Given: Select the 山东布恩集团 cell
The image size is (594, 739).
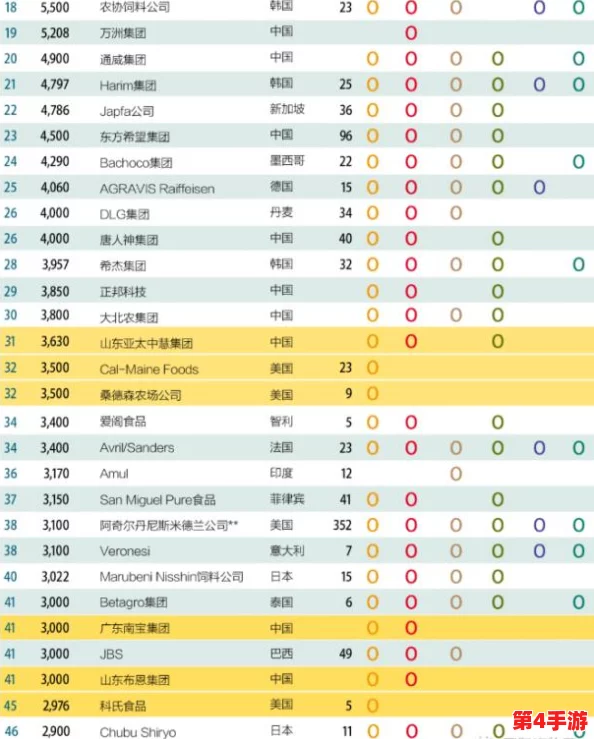Looking at the screenshot, I should (134, 680).
